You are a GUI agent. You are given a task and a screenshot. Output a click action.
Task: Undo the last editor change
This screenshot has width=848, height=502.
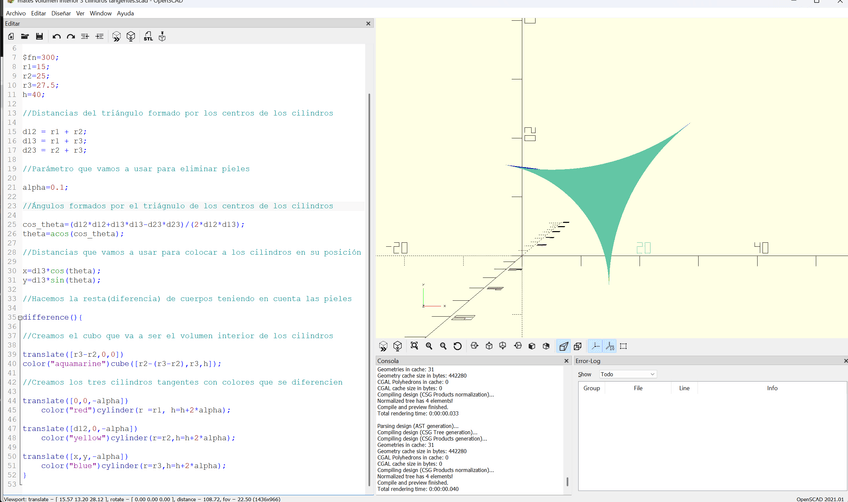[x=57, y=37]
